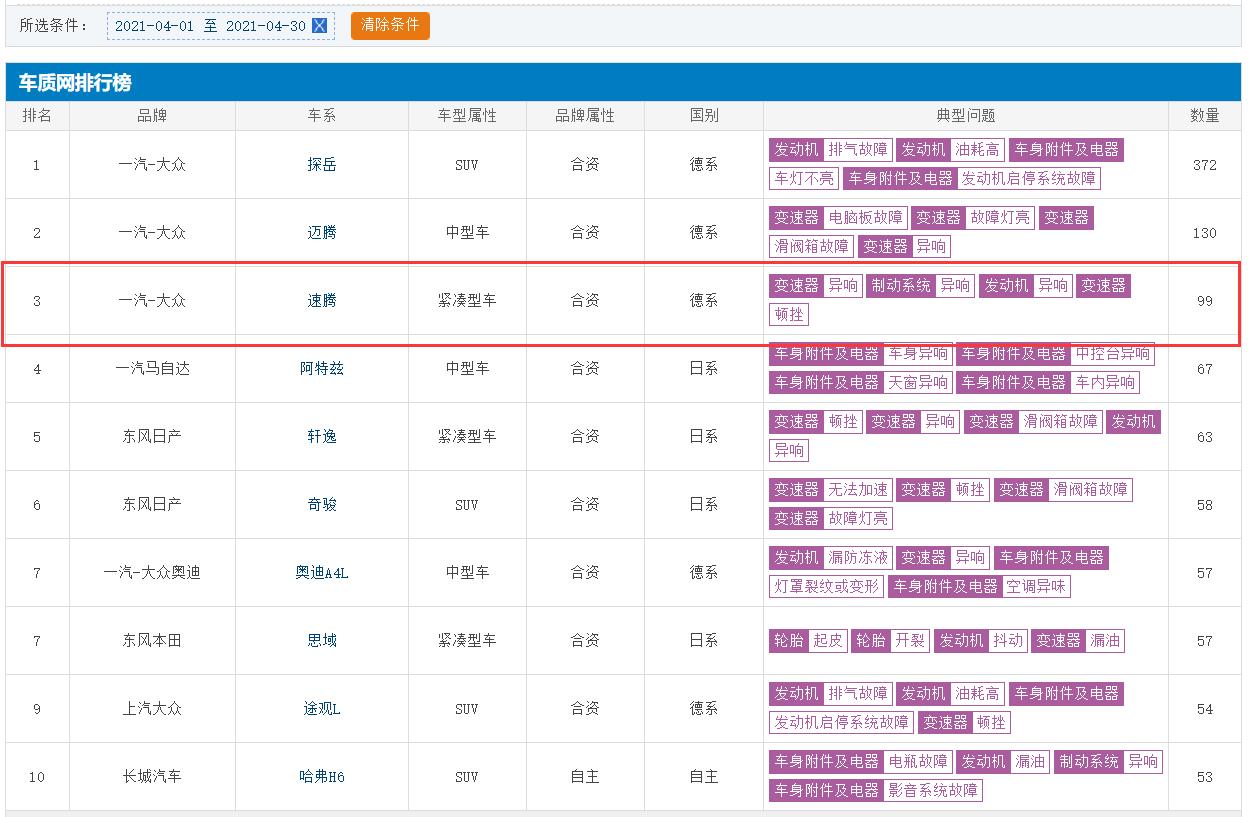This screenshot has width=1248, height=817.
Task: Click the 奥迪A4L series link
Action: coord(322,573)
